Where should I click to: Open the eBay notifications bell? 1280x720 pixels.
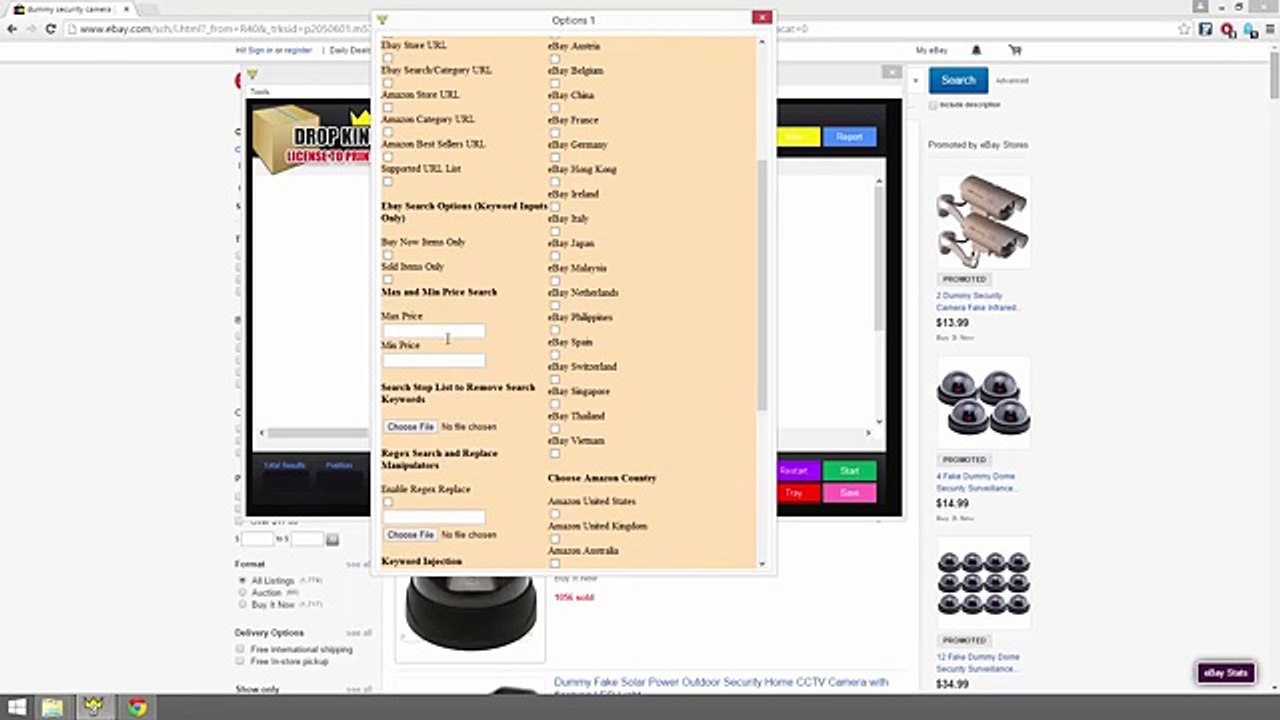tap(976, 50)
